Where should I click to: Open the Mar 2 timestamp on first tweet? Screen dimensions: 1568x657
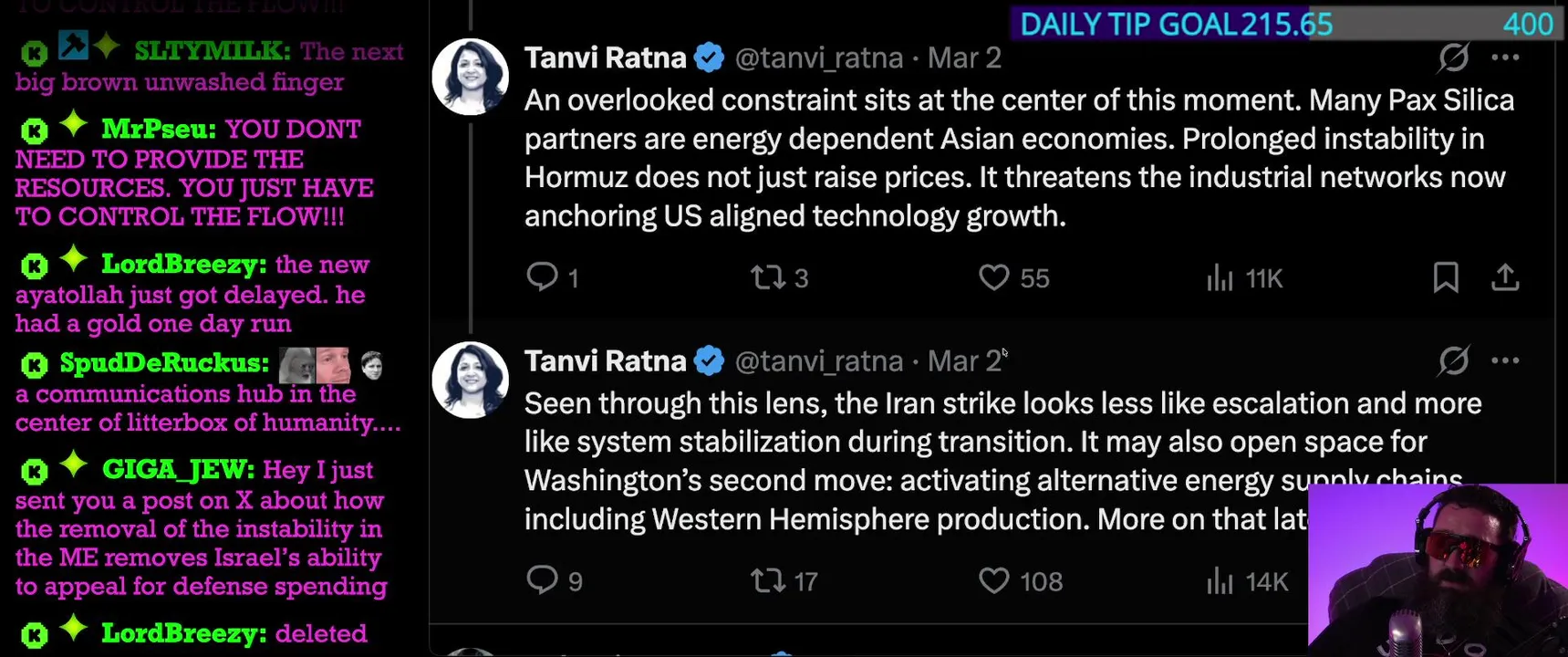(964, 58)
